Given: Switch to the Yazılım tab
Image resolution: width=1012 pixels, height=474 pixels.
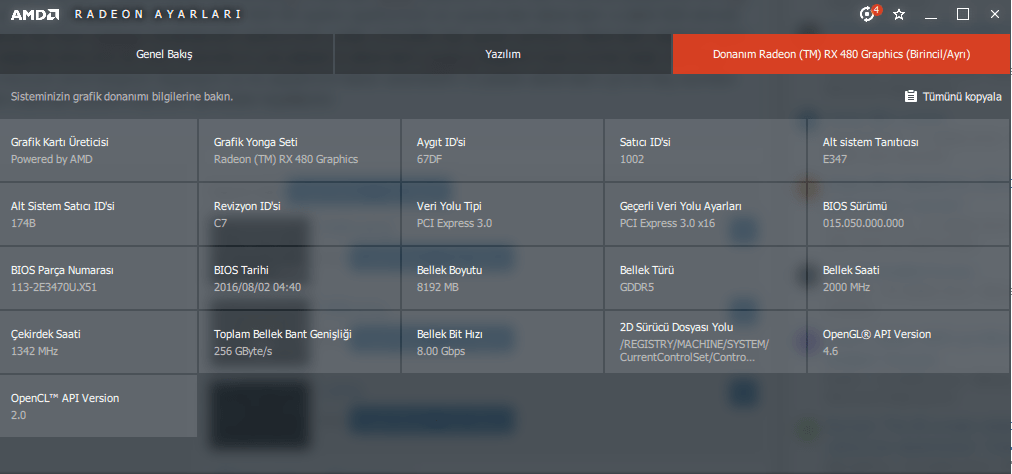Looking at the screenshot, I should click(x=503, y=54).
